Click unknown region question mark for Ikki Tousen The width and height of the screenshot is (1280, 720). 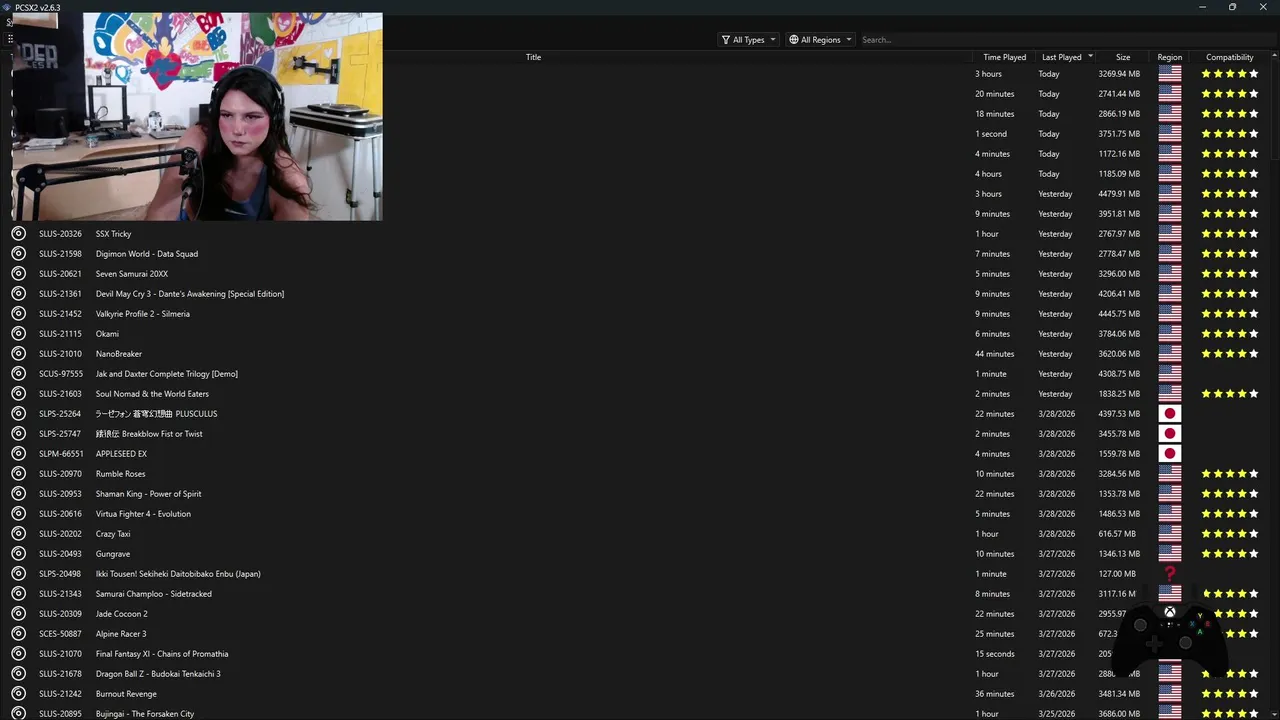(1170, 574)
